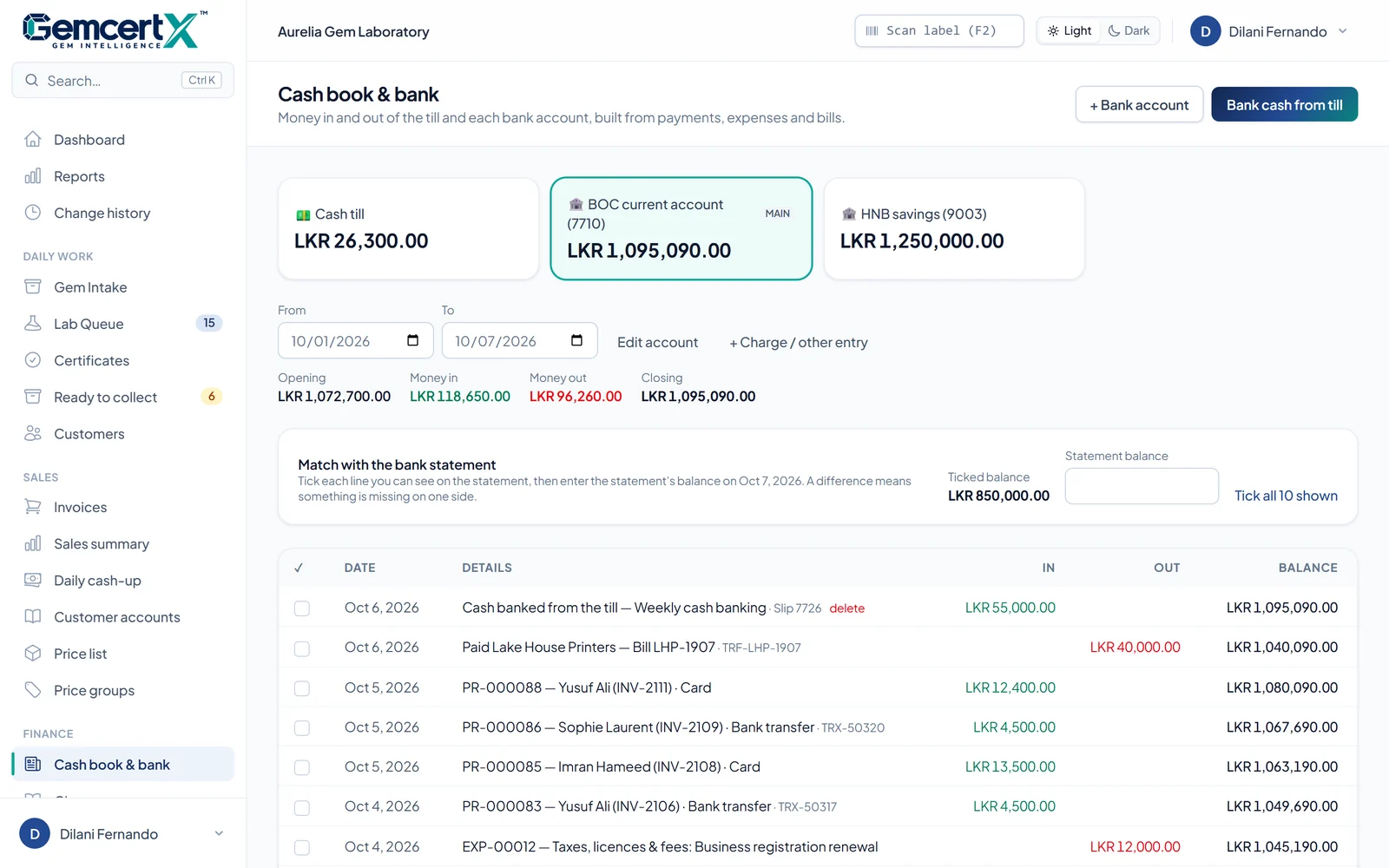Open the From date calendar picker
Viewport: 1389px width, 868px height.
(413, 340)
